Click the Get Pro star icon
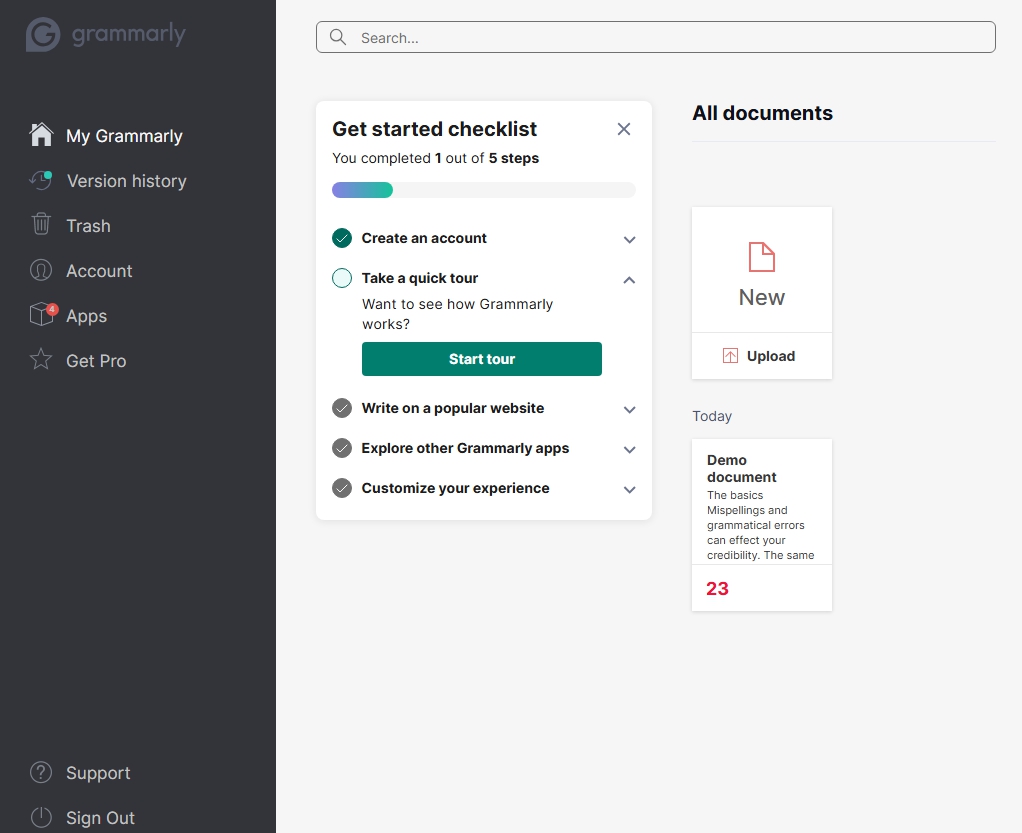Screen dimensions: 1022x833 coord(41,359)
